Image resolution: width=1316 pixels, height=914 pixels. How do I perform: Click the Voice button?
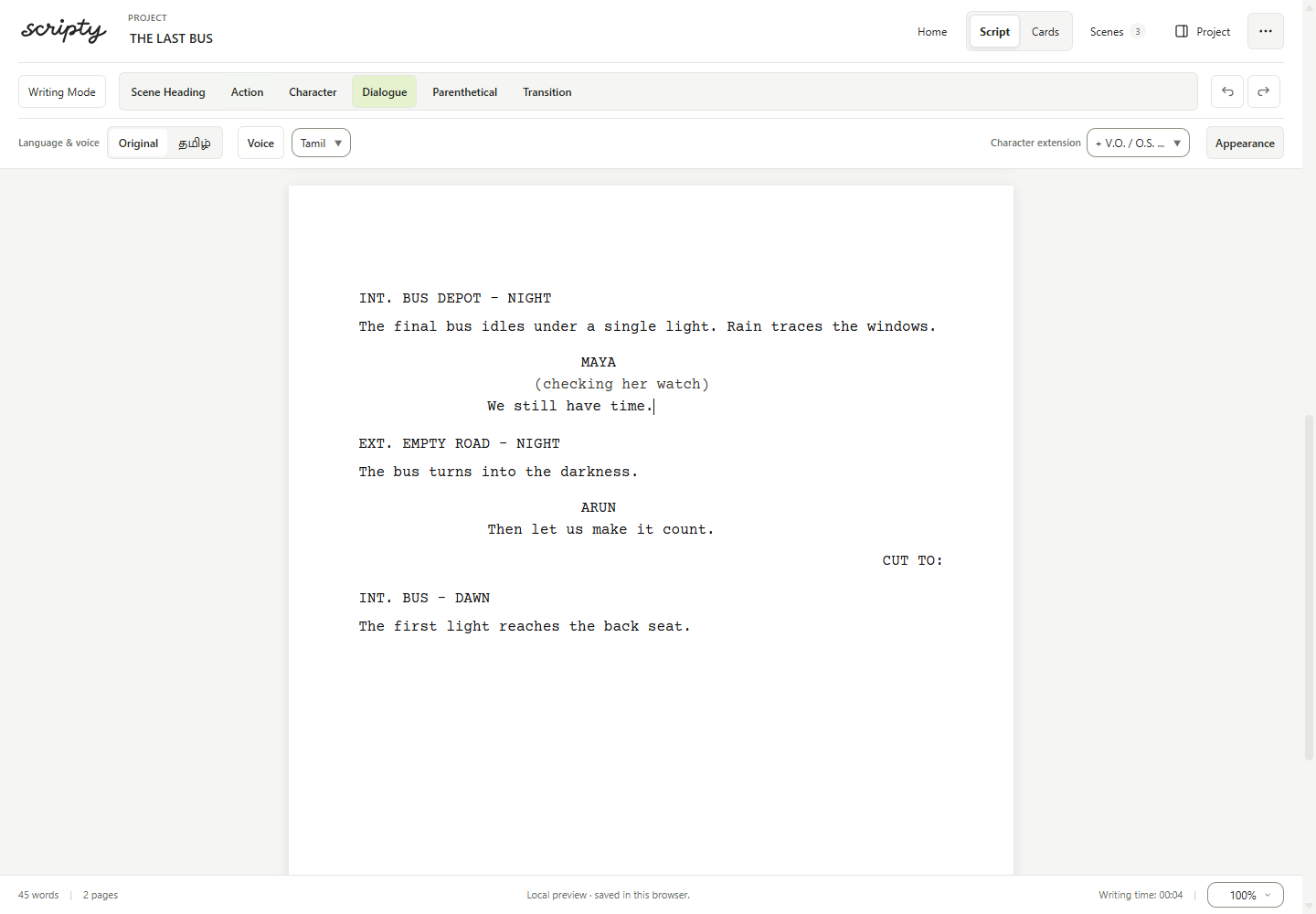(260, 143)
